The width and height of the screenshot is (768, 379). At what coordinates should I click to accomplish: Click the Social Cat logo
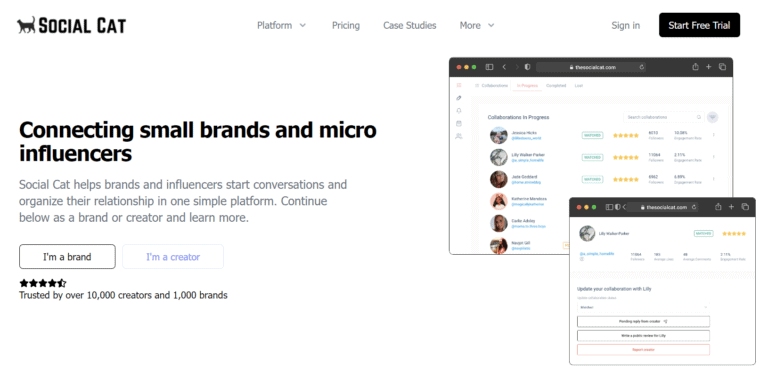click(72, 25)
